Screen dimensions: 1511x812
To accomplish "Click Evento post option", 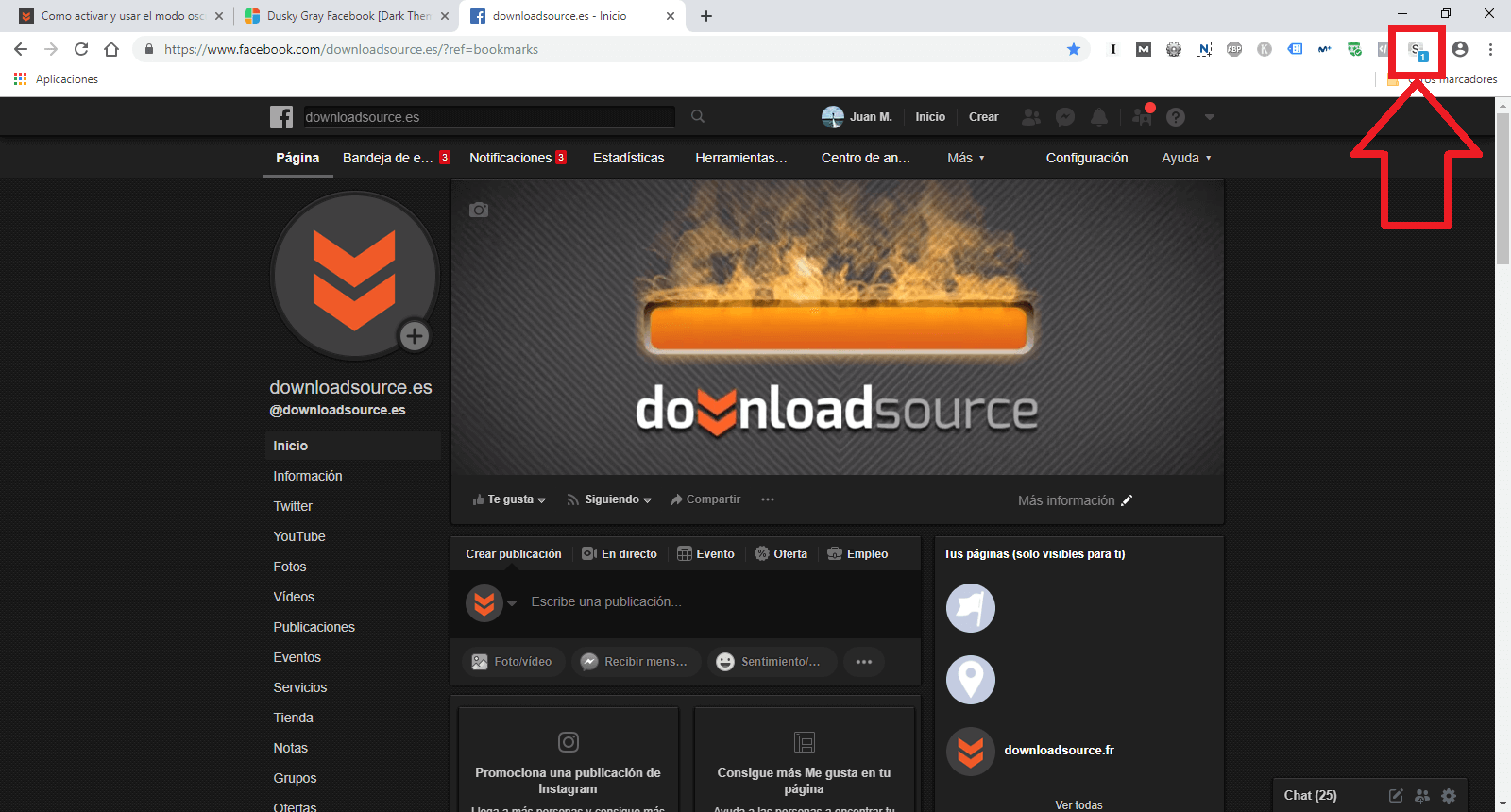I will coord(705,554).
